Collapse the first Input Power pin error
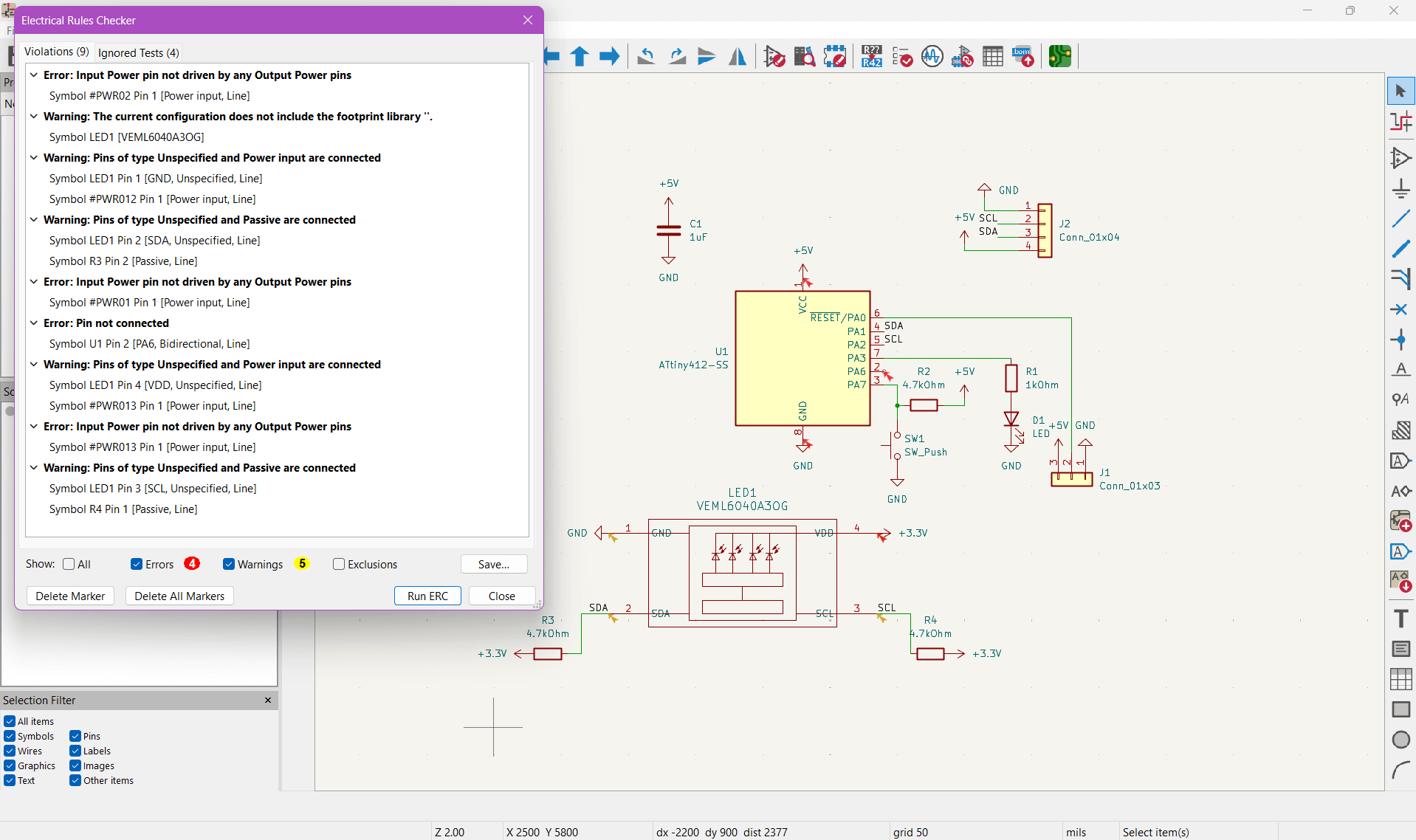 (34, 75)
